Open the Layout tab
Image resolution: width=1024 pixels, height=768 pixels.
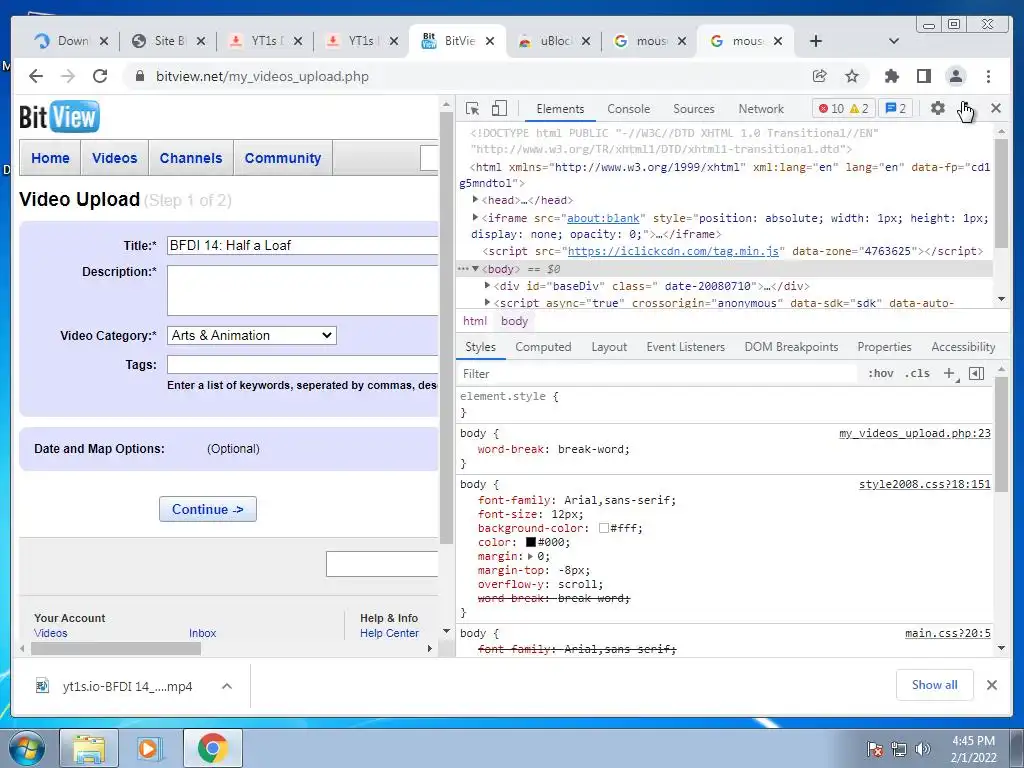tap(609, 347)
